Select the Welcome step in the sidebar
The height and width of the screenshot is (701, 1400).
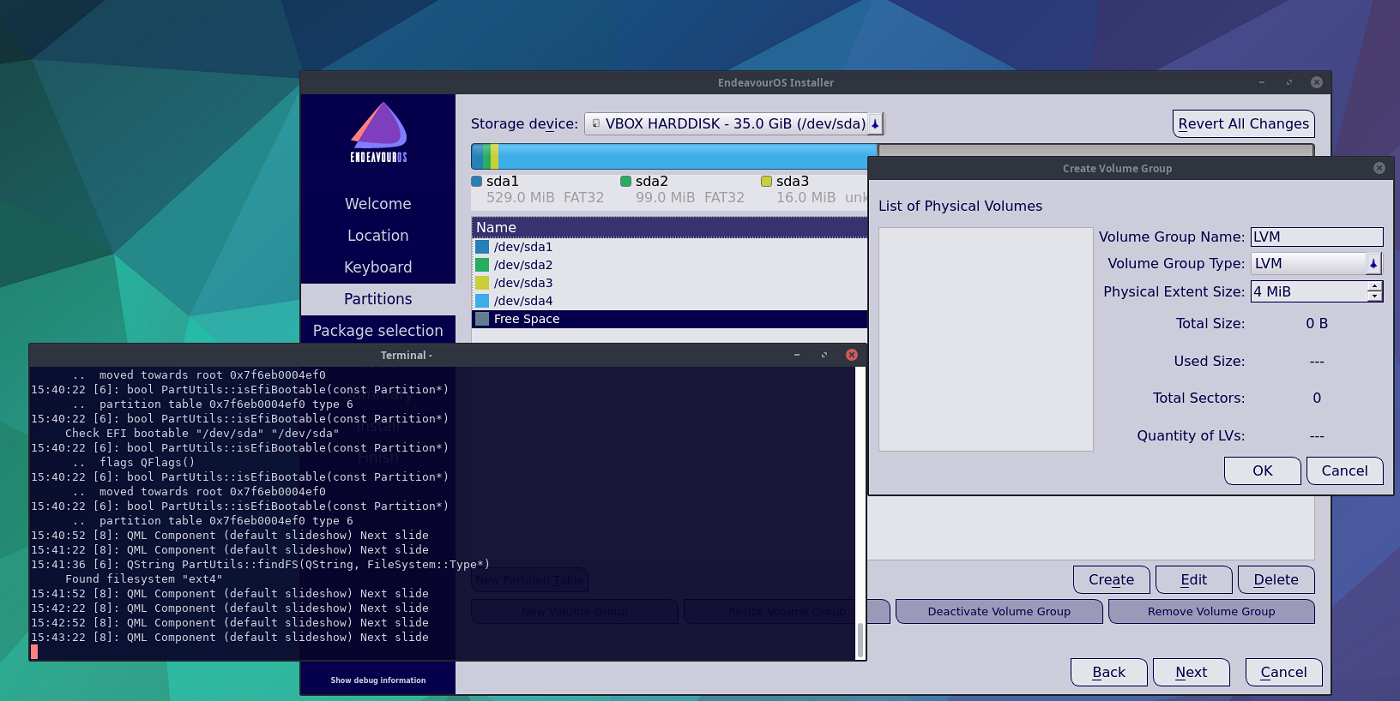(378, 203)
